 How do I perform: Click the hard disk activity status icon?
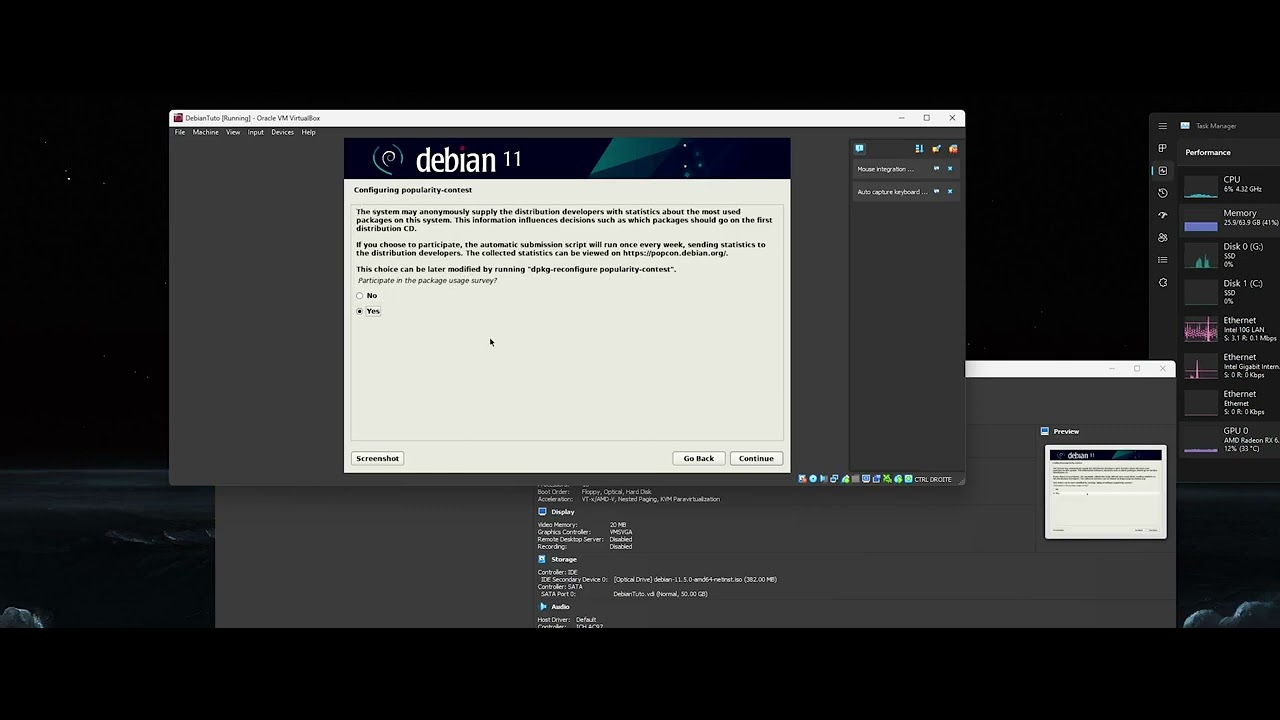[x=802, y=479]
